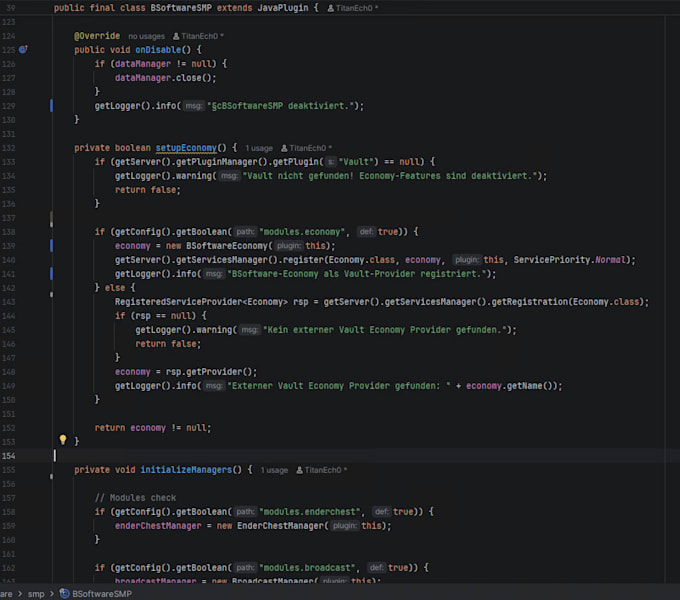The image size is (680, 600).
Task: Click the override gutter icon on line 125
Action: 23,49
